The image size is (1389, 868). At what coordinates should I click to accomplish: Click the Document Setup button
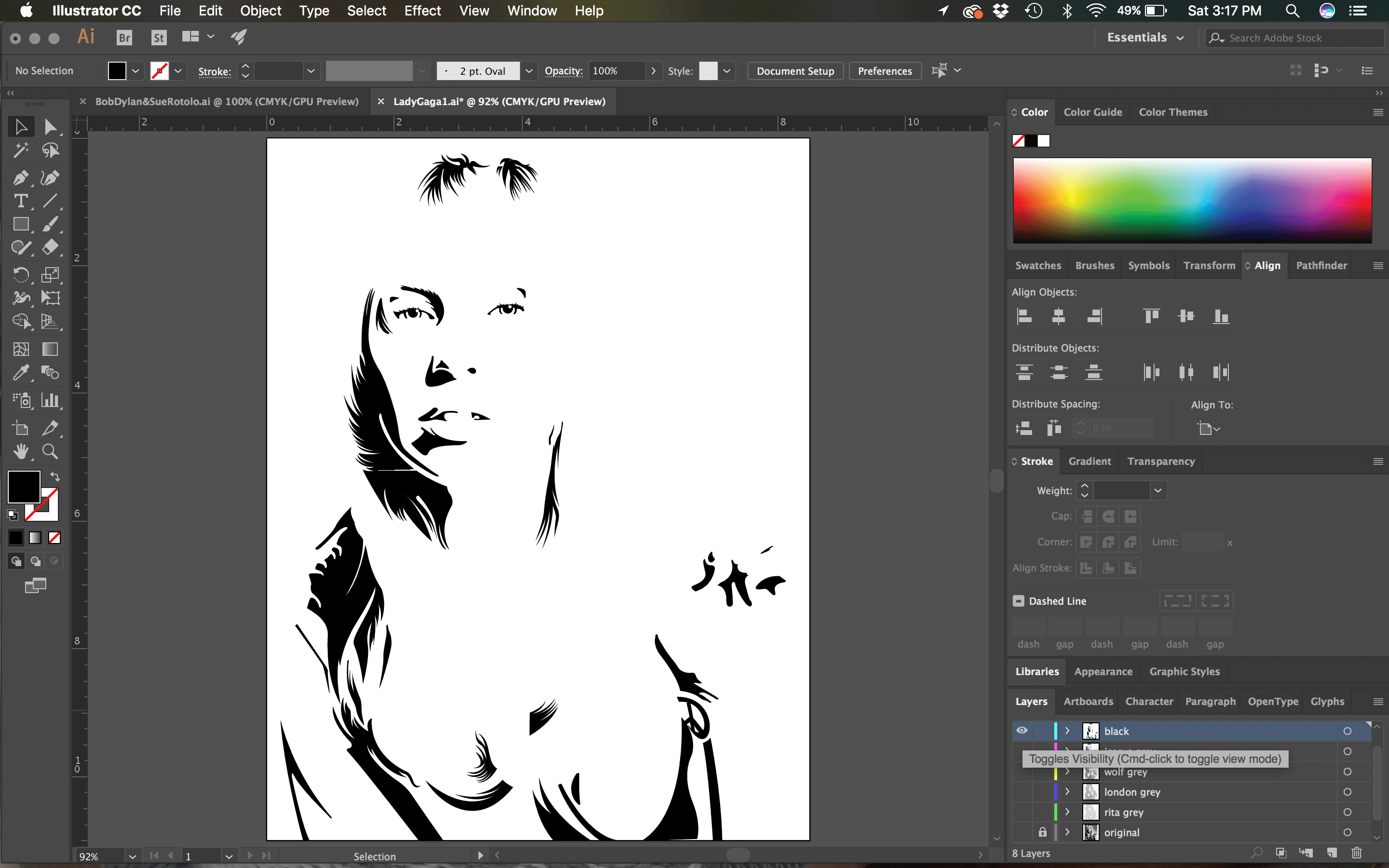click(x=795, y=71)
